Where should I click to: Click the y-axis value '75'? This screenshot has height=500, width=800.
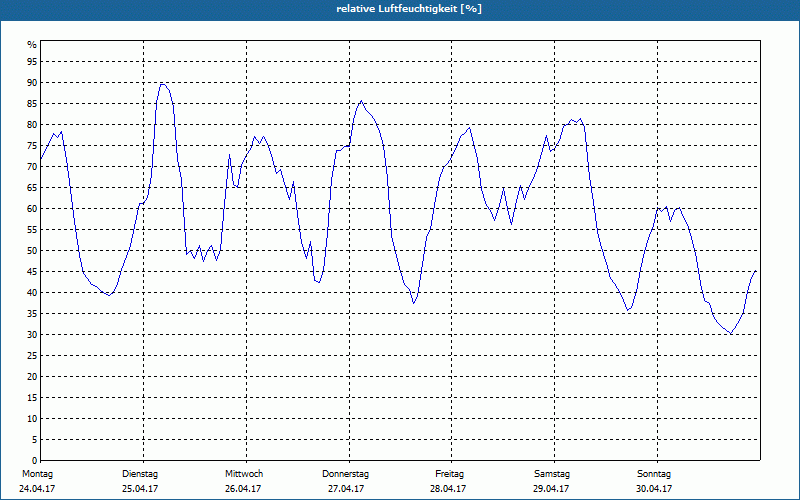[32, 145]
